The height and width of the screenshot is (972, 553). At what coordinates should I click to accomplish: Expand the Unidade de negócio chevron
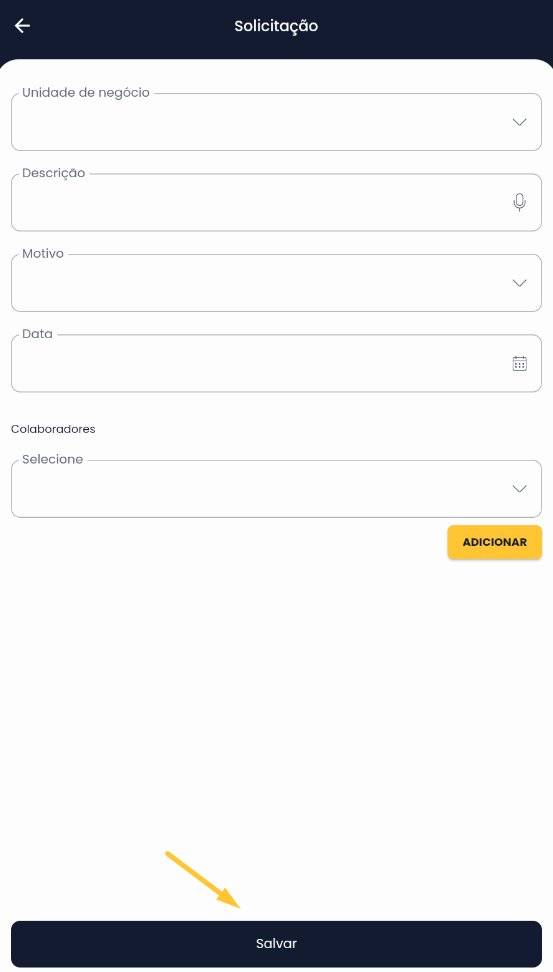[x=520, y=122]
